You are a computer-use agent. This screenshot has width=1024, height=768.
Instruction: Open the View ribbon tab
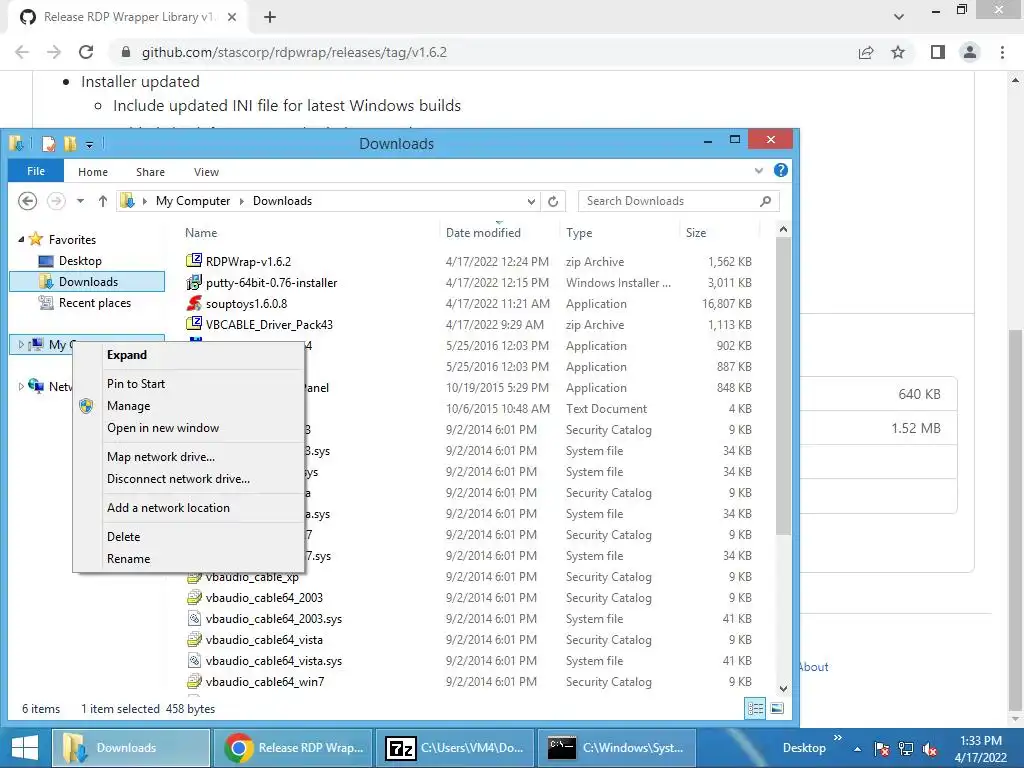click(206, 172)
